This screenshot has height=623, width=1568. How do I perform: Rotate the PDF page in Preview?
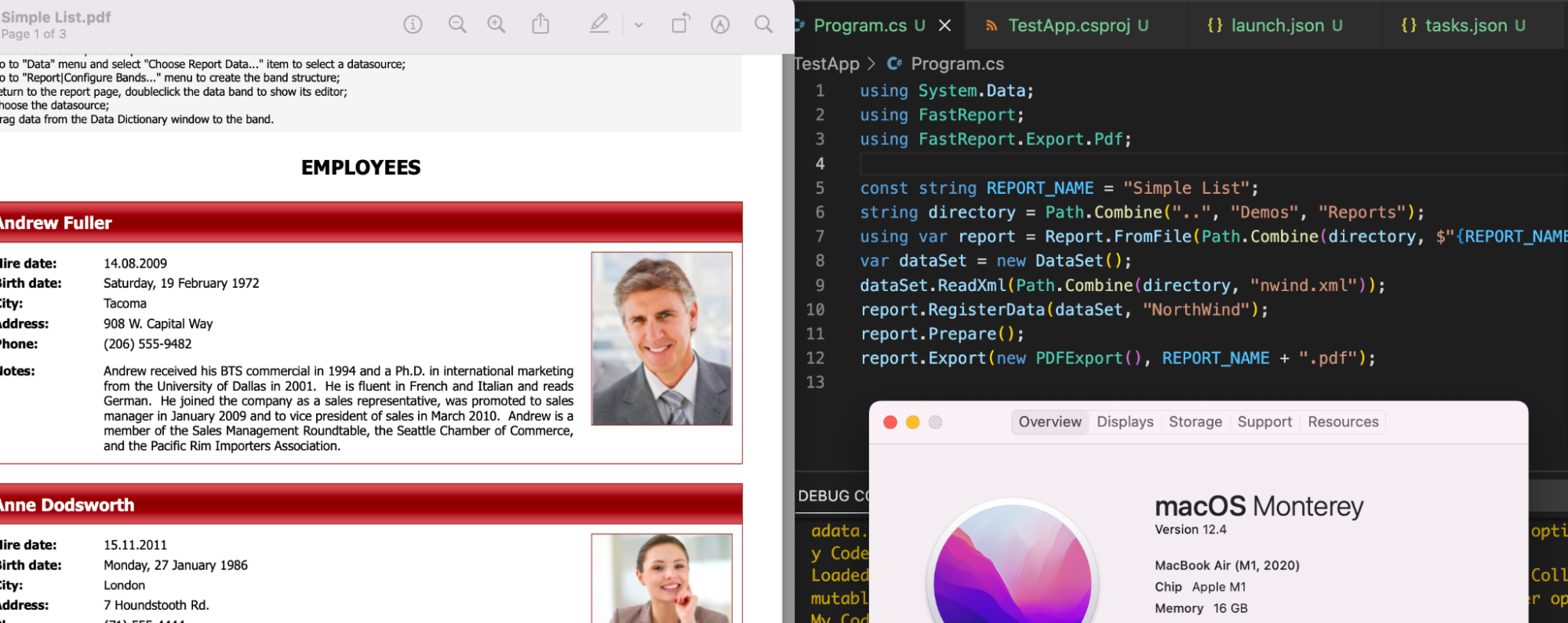[681, 24]
